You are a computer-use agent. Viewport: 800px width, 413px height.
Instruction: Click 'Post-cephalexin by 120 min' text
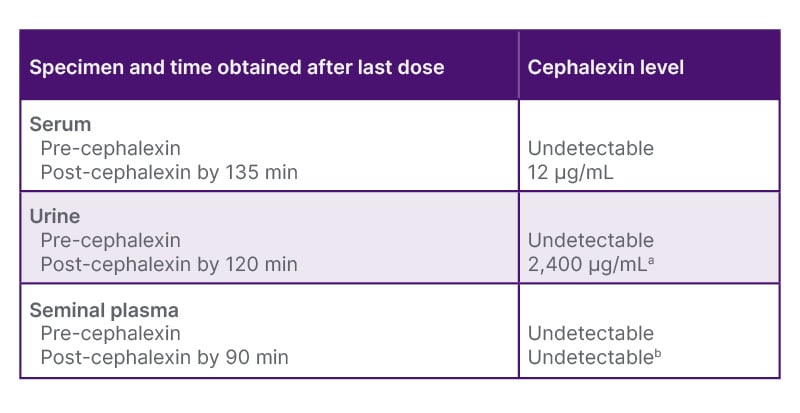point(169,264)
